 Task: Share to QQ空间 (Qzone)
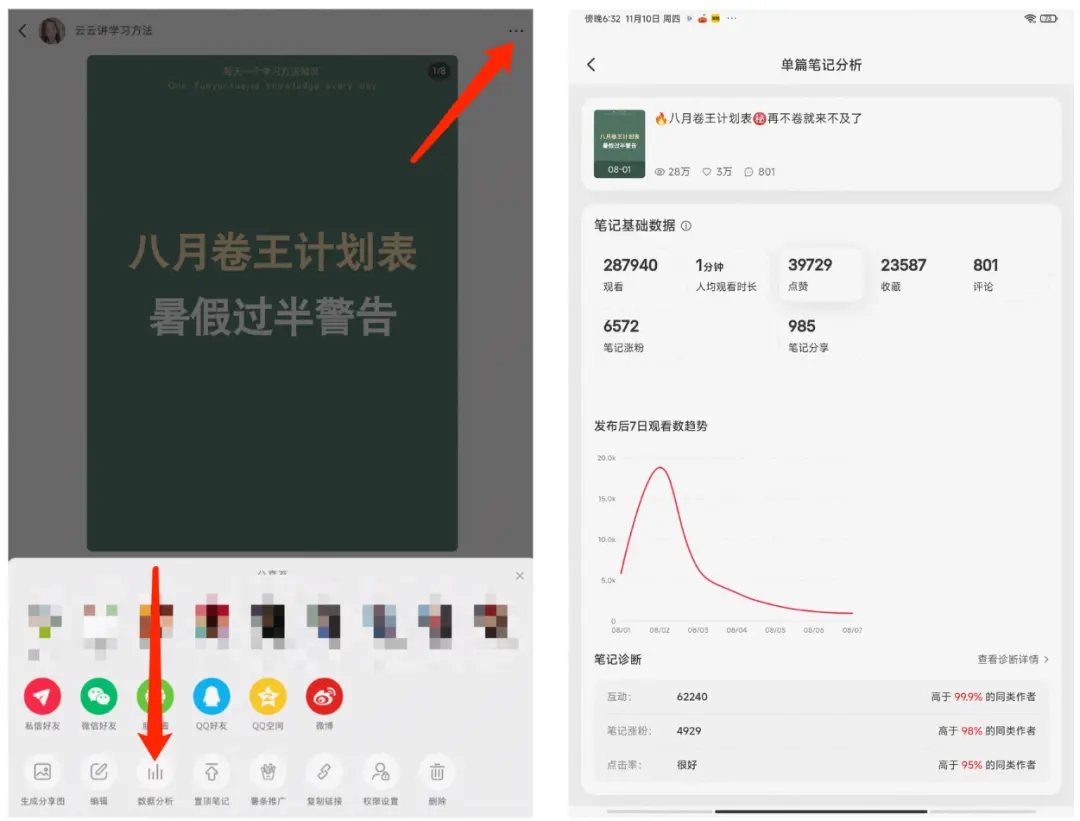tap(268, 696)
